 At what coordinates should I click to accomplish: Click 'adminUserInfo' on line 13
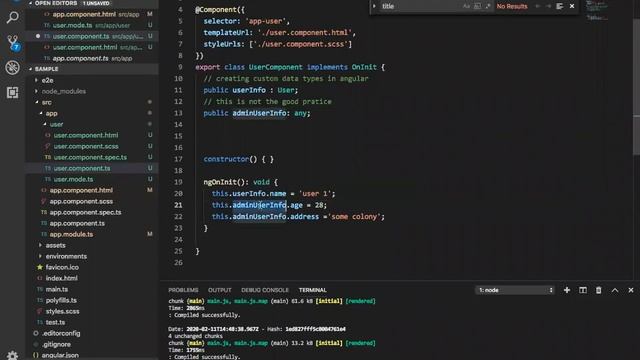pyautogui.click(x=259, y=113)
